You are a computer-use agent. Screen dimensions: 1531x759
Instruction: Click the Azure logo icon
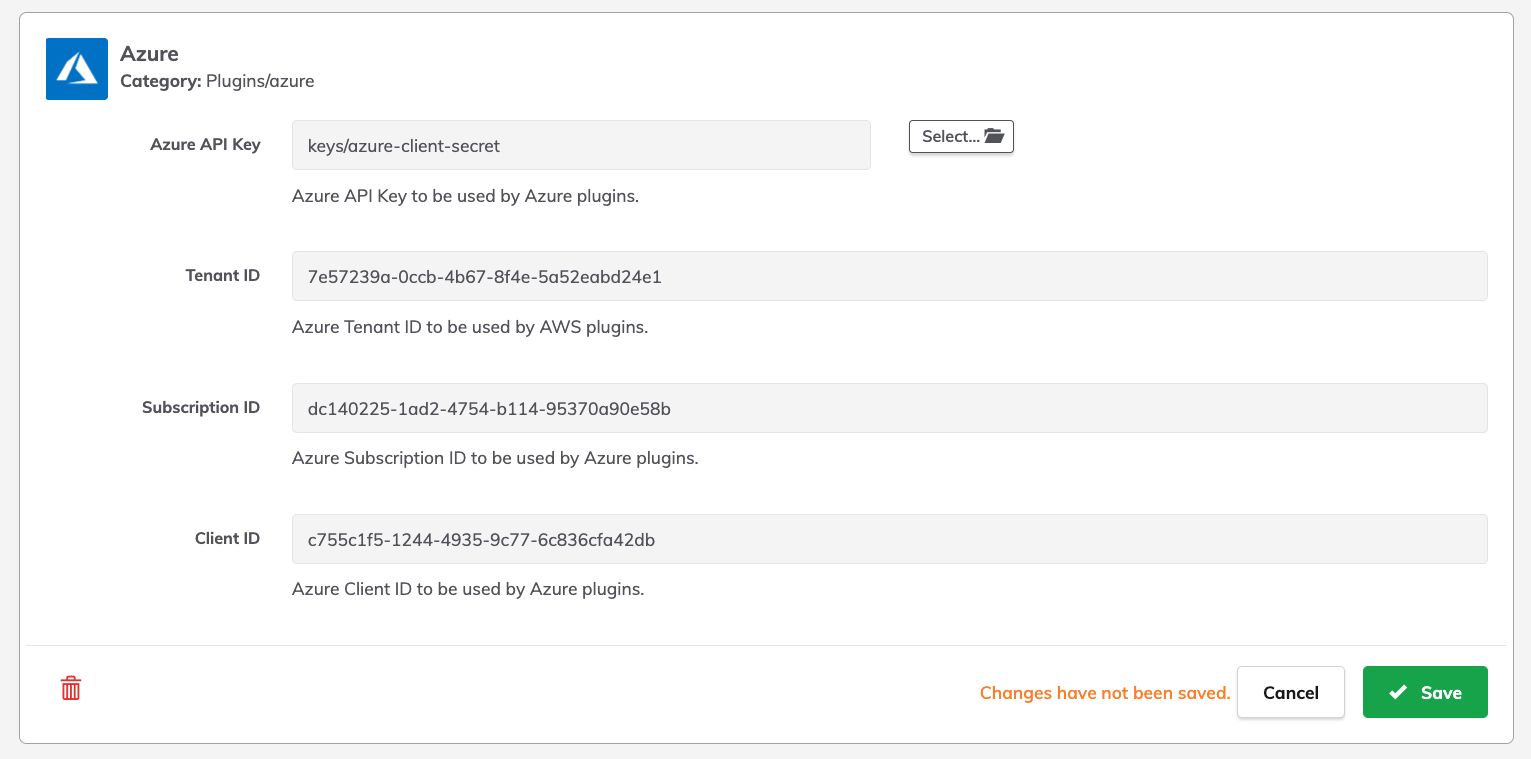pos(77,69)
